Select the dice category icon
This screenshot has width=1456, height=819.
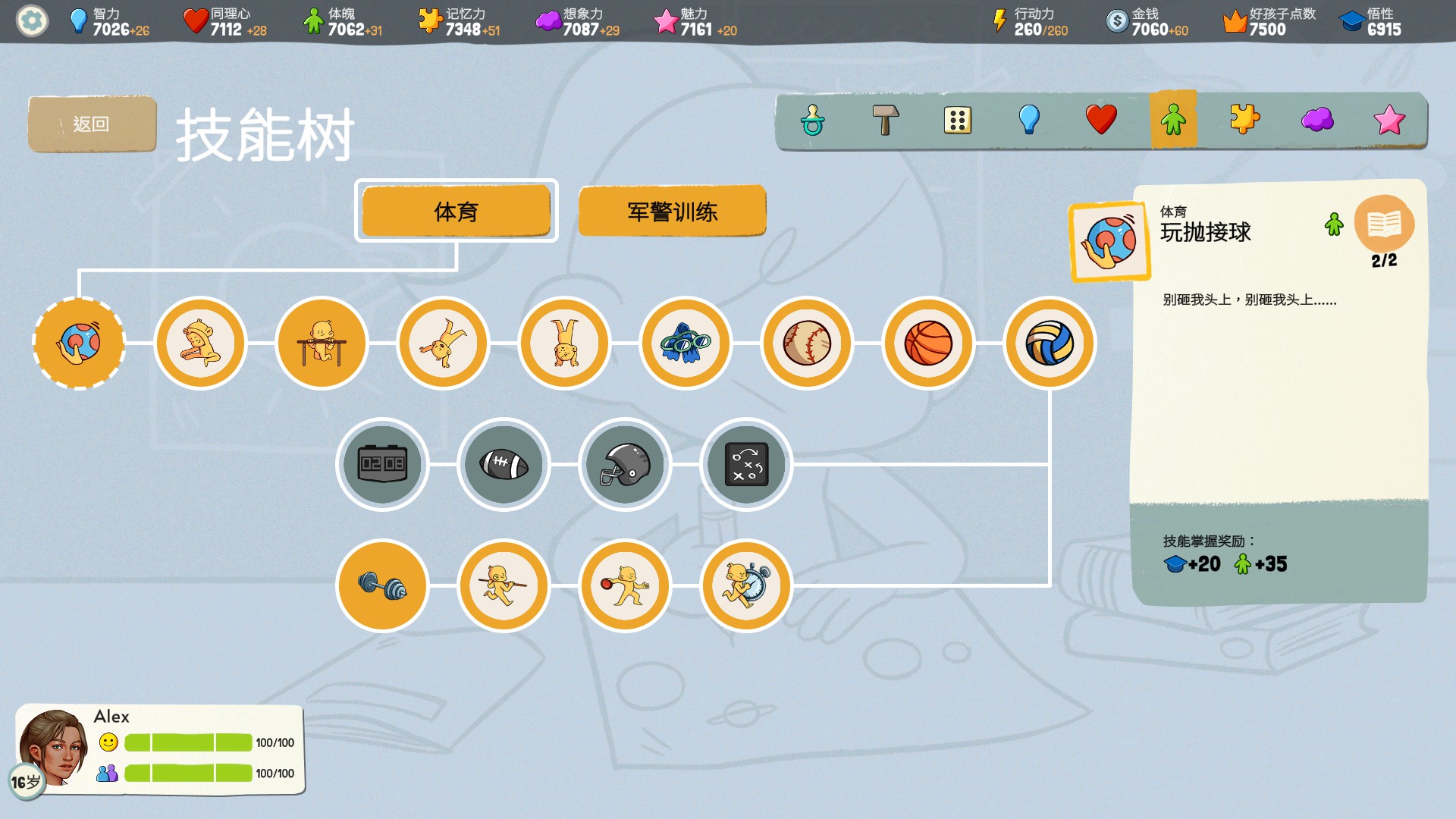tap(957, 120)
